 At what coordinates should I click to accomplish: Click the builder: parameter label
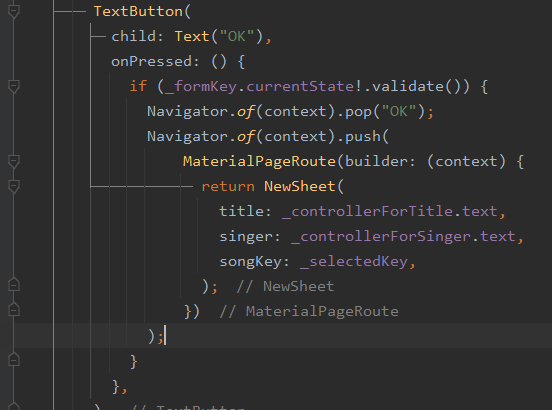(381, 162)
